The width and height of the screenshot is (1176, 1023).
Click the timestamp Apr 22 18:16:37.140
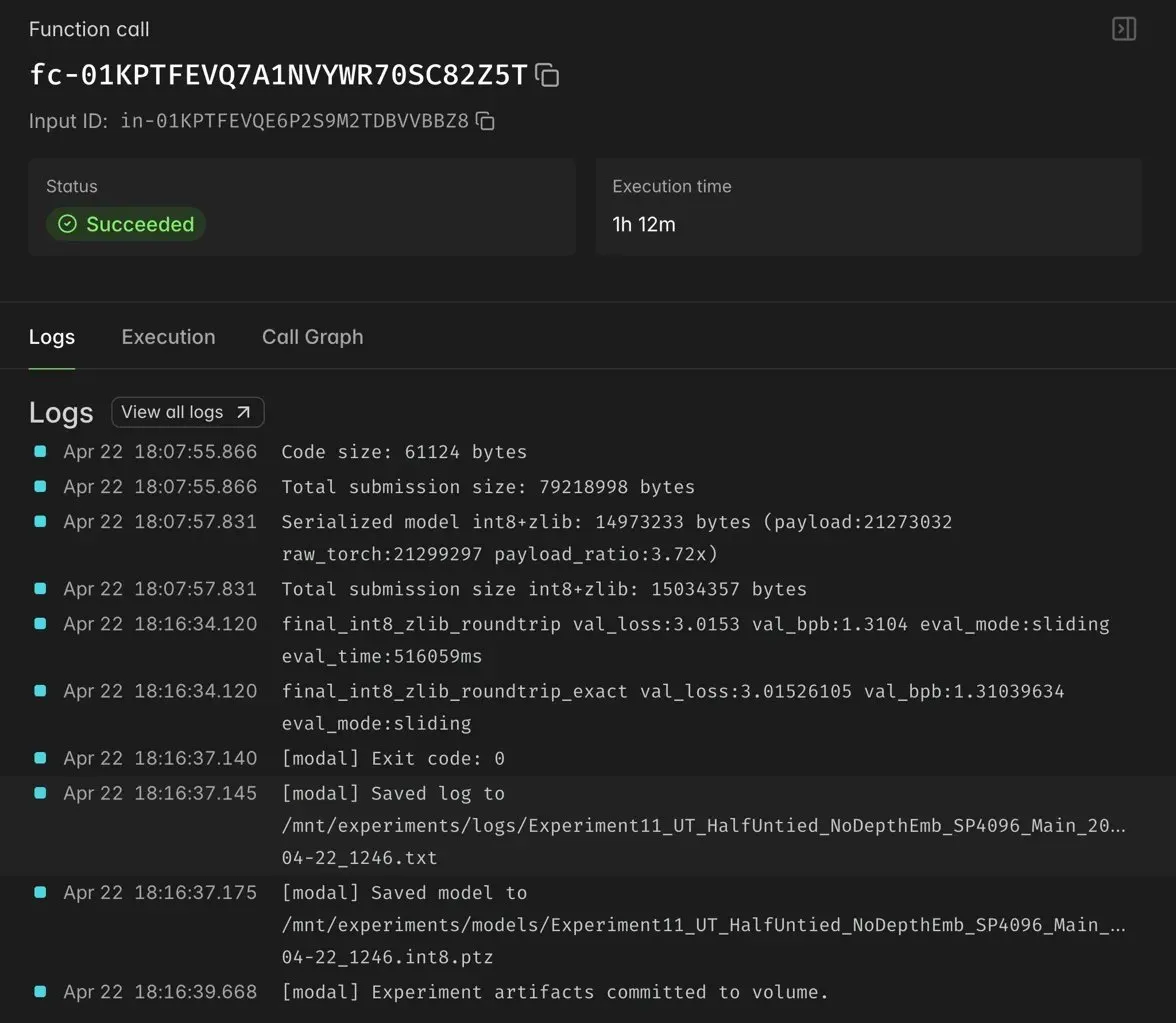160,758
